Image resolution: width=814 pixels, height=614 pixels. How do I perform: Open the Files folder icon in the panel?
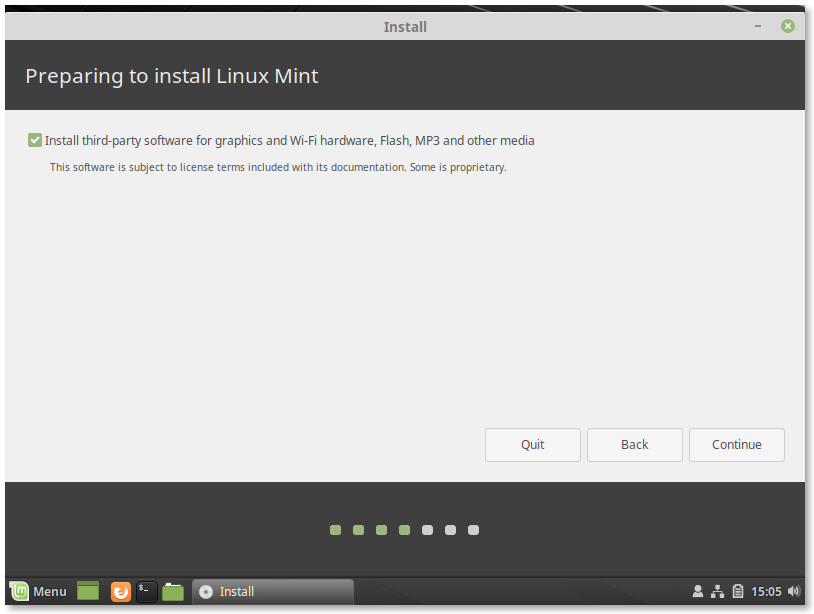(x=173, y=592)
